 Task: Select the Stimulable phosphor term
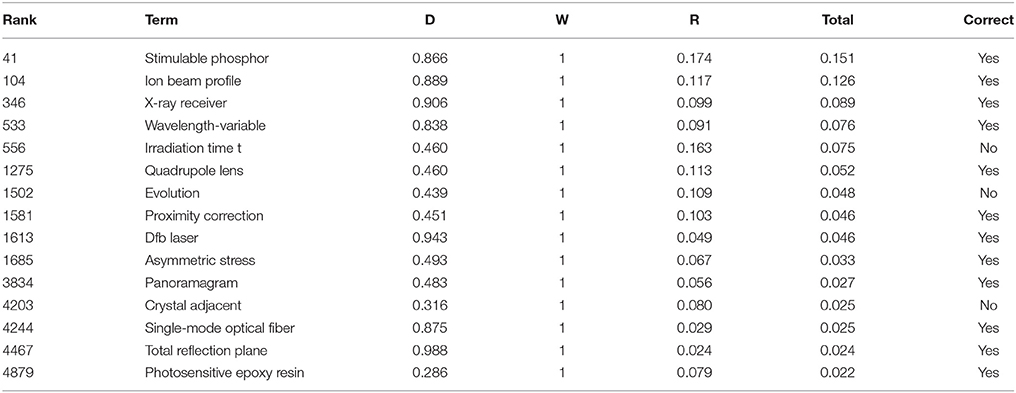pos(207,59)
